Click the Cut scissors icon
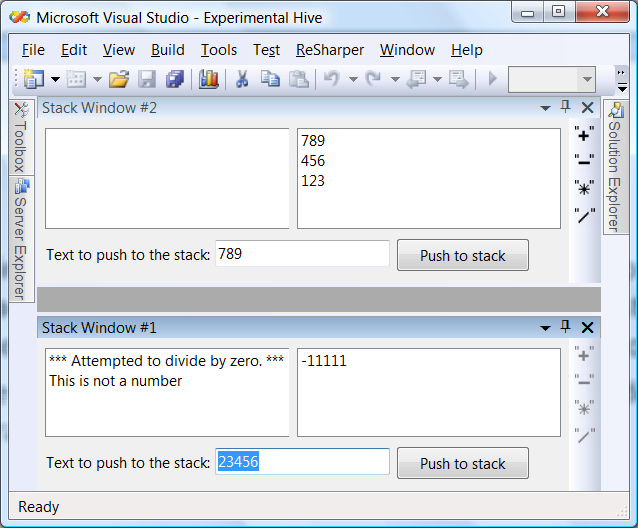The height and width of the screenshot is (528, 638). 242,79
